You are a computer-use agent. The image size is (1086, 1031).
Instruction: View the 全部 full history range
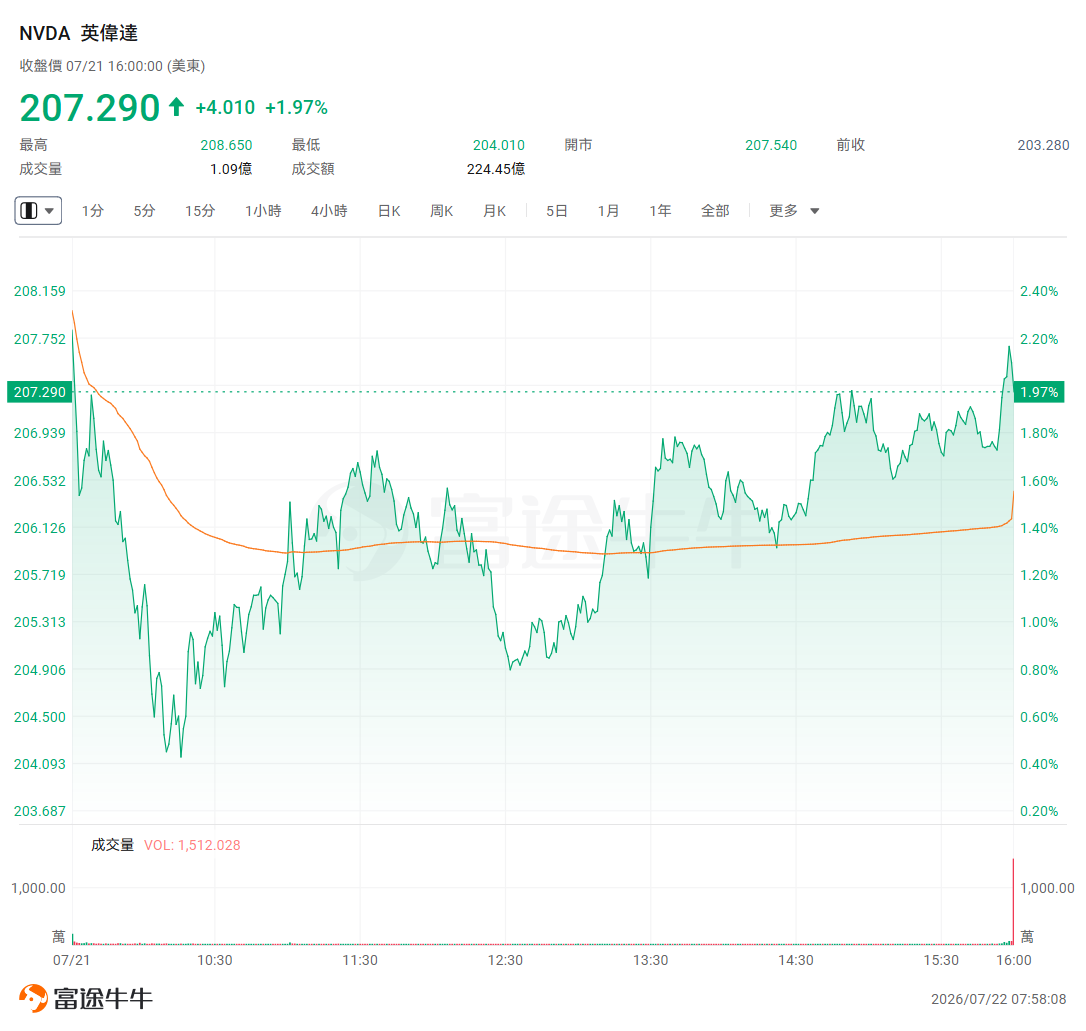pyautogui.click(x=715, y=210)
